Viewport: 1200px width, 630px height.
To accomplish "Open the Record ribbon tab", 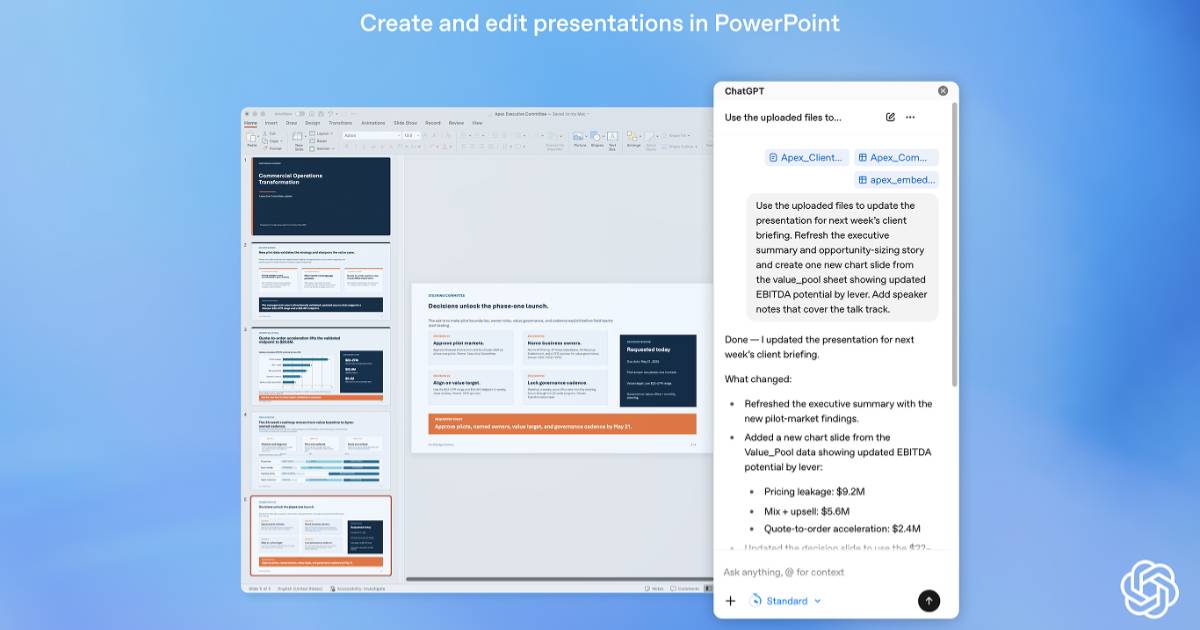I will [x=432, y=123].
